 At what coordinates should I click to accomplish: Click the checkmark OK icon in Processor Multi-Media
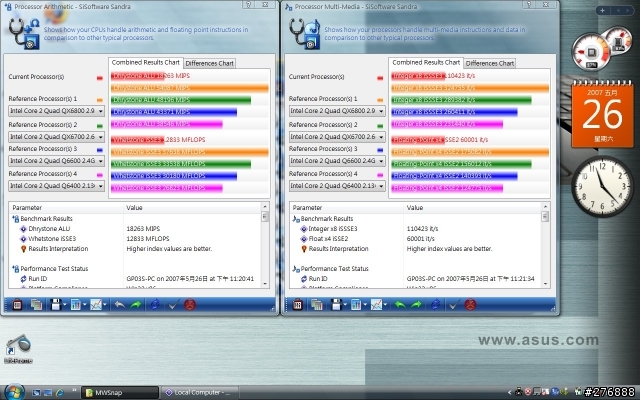[x=454, y=304]
